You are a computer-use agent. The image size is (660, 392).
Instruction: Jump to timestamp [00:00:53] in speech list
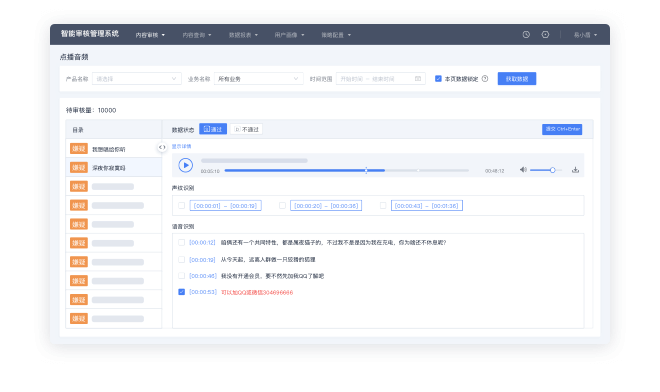click(x=203, y=292)
